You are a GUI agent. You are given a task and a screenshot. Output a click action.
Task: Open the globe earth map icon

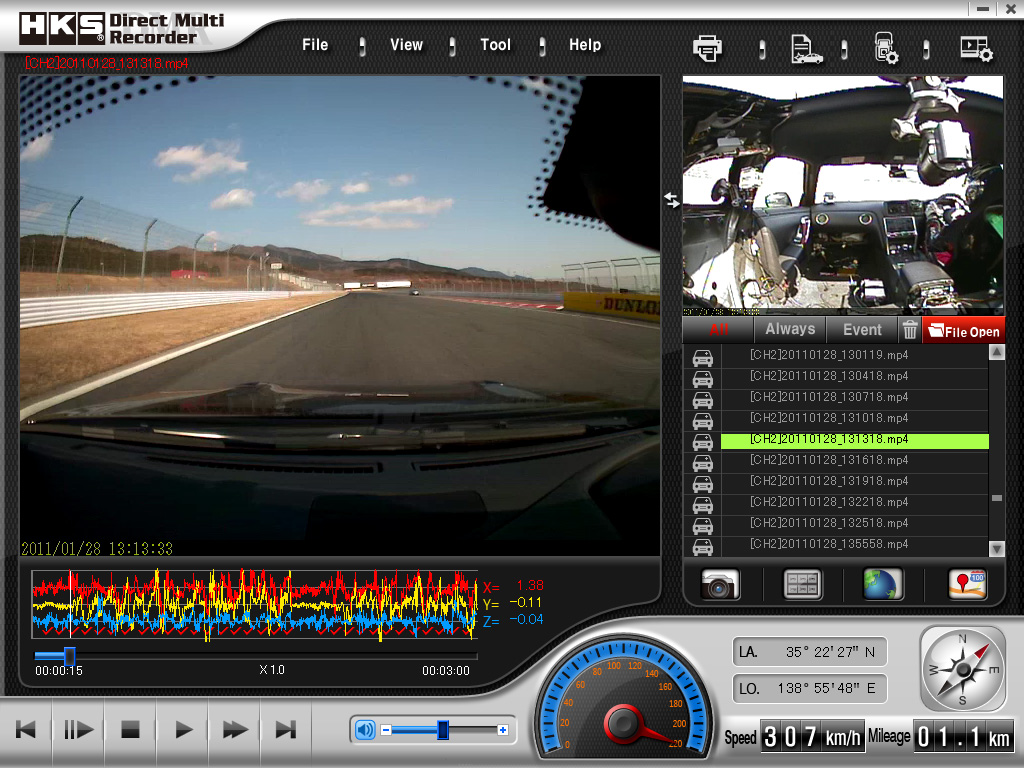[883, 584]
